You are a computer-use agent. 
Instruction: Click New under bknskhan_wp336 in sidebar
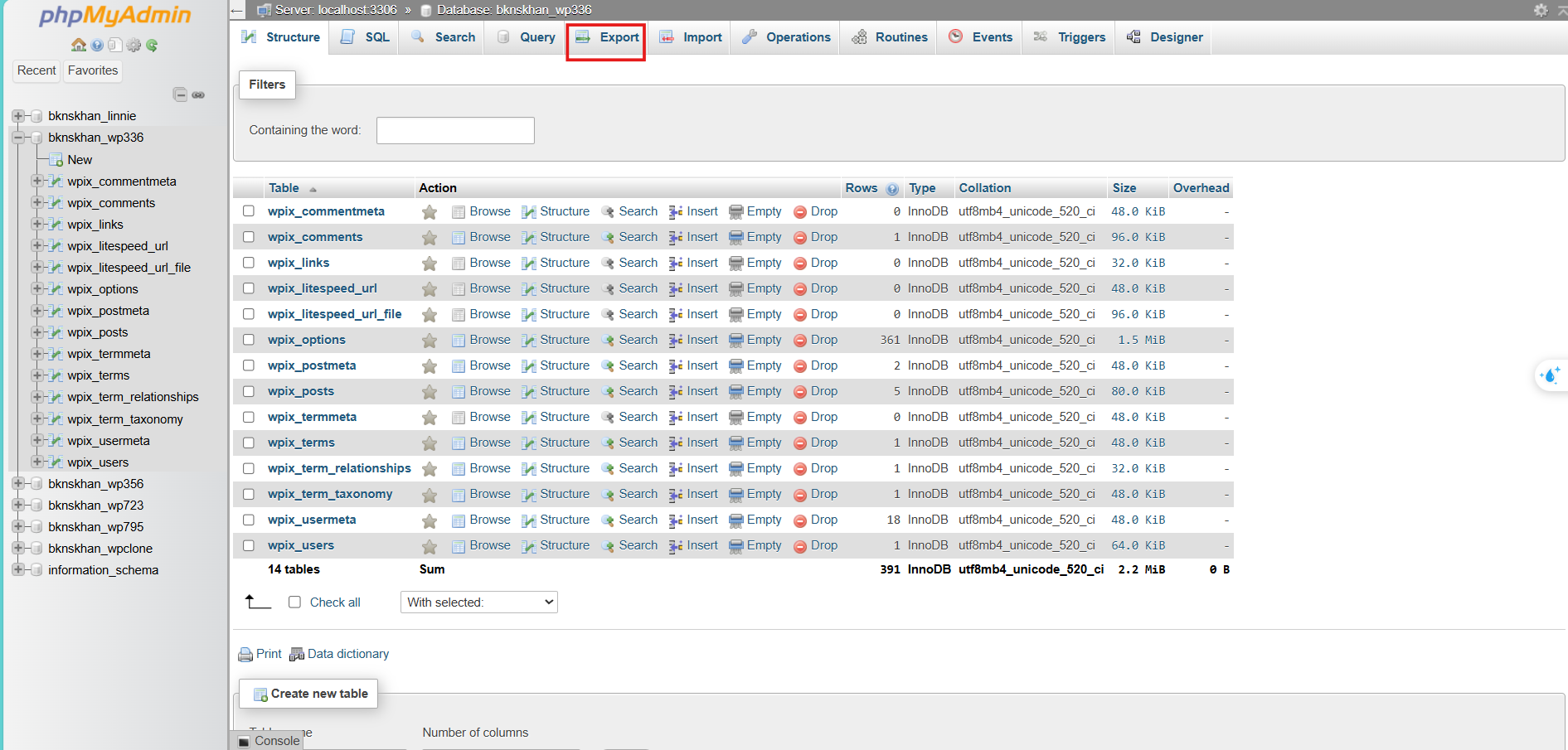pos(80,160)
